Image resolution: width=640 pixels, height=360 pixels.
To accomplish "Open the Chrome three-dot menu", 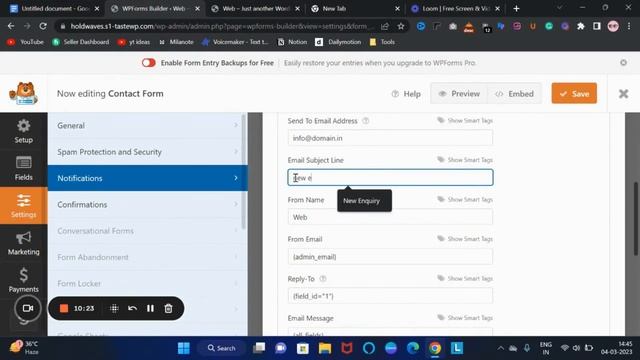I will (629, 26).
